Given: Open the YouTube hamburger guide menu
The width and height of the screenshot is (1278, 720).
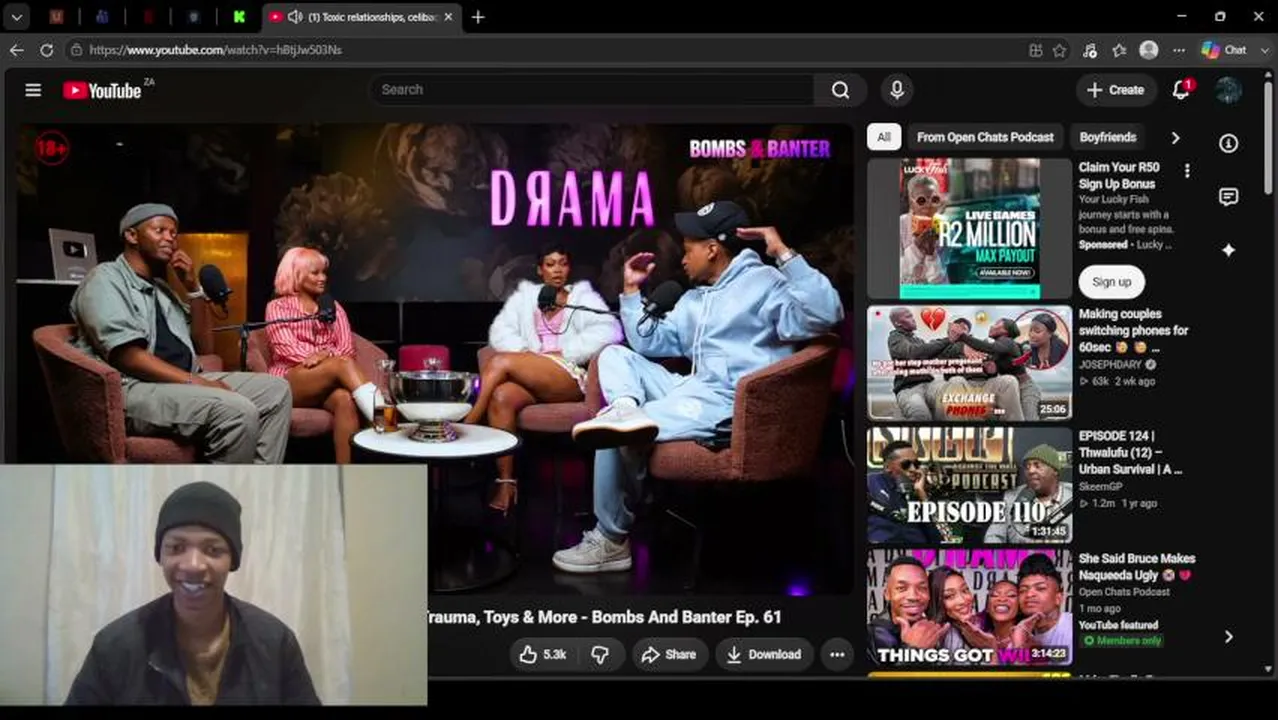Looking at the screenshot, I should coord(33,90).
